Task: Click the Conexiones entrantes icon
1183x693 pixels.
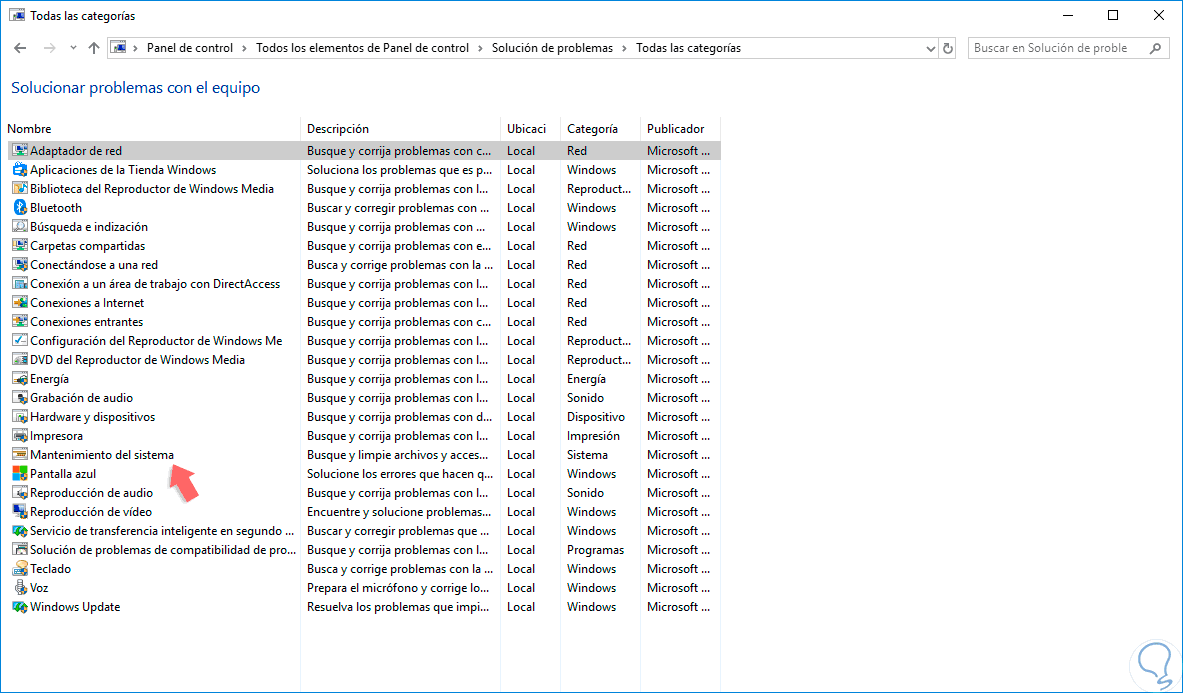Action: 20,322
